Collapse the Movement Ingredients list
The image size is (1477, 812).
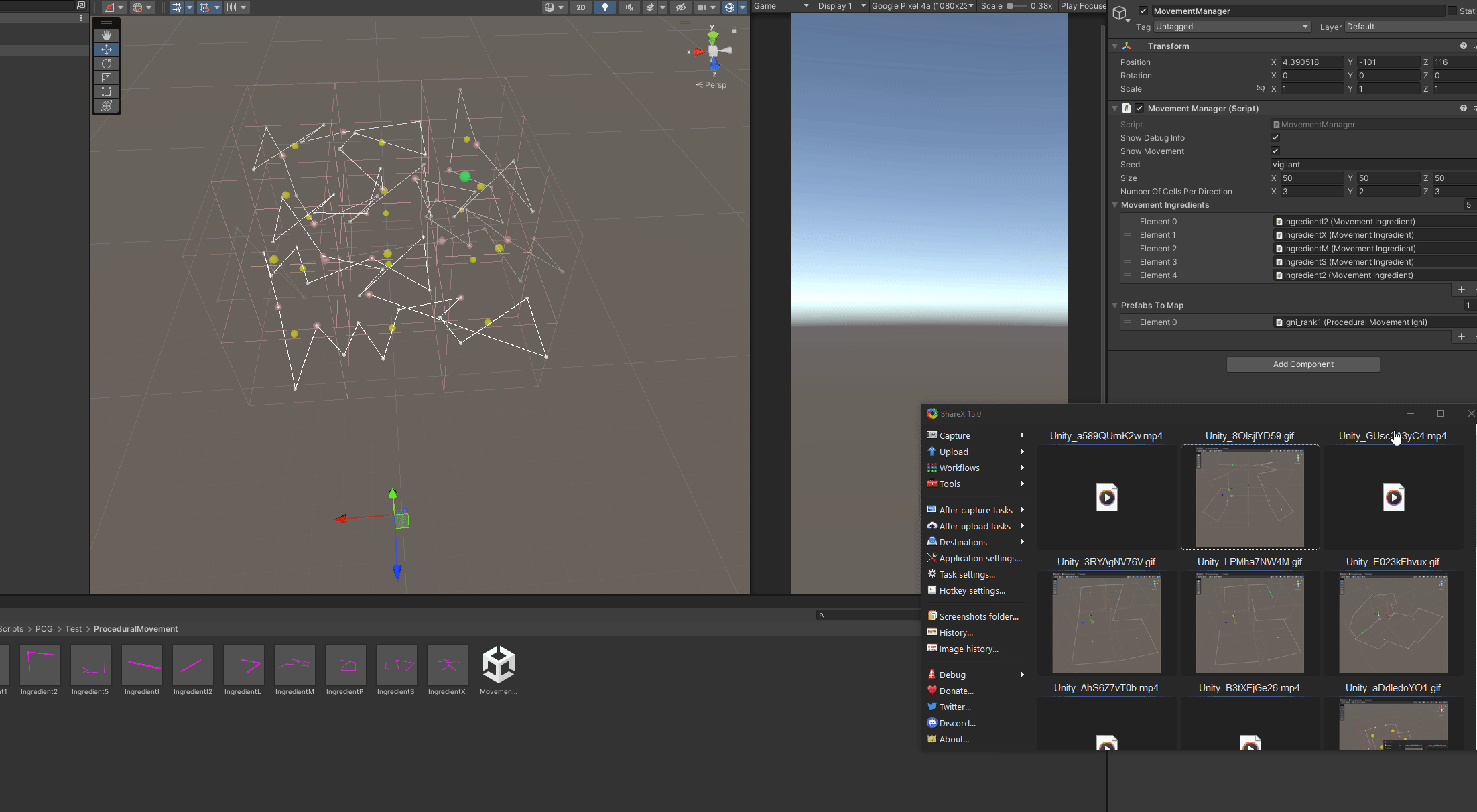tap(1115, 205)
